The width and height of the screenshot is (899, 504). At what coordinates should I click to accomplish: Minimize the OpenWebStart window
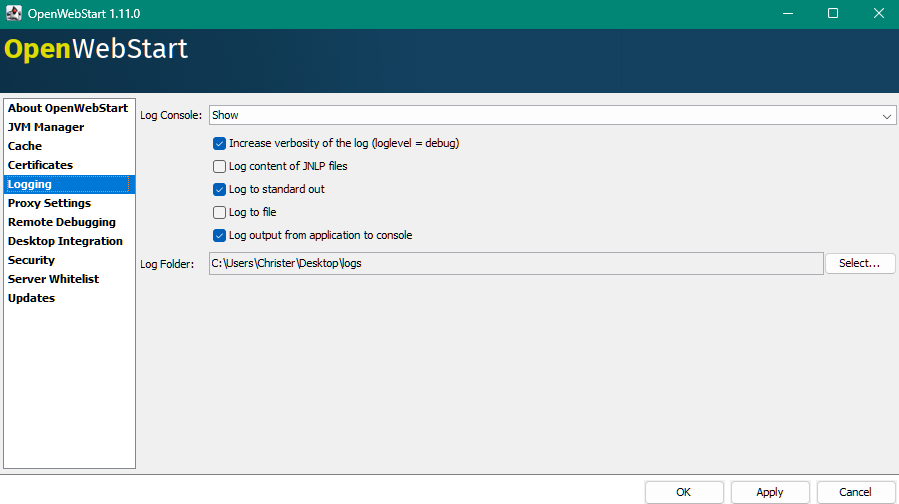pyautogui.click(x=788, y=13)
